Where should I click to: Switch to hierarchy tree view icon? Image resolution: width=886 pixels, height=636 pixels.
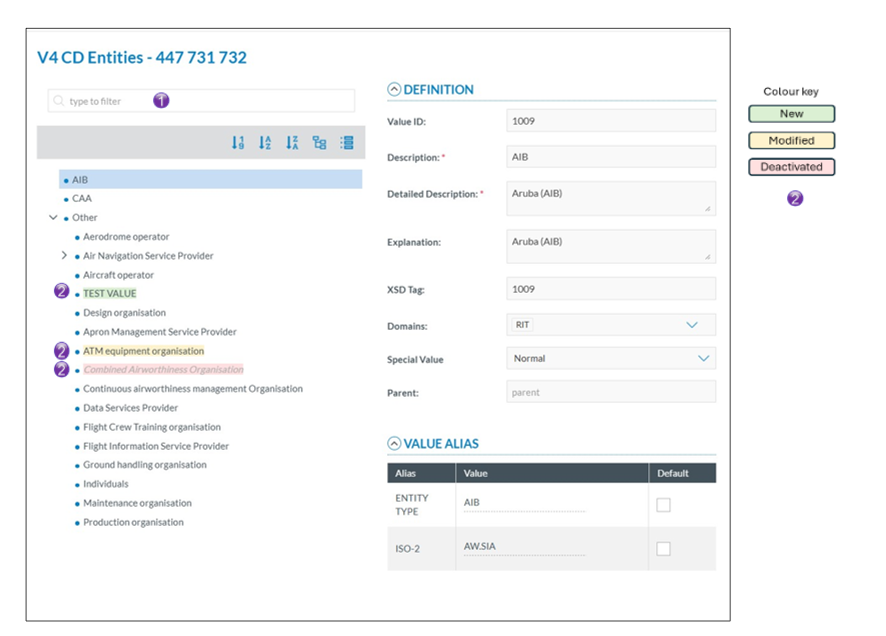point(319,143)
